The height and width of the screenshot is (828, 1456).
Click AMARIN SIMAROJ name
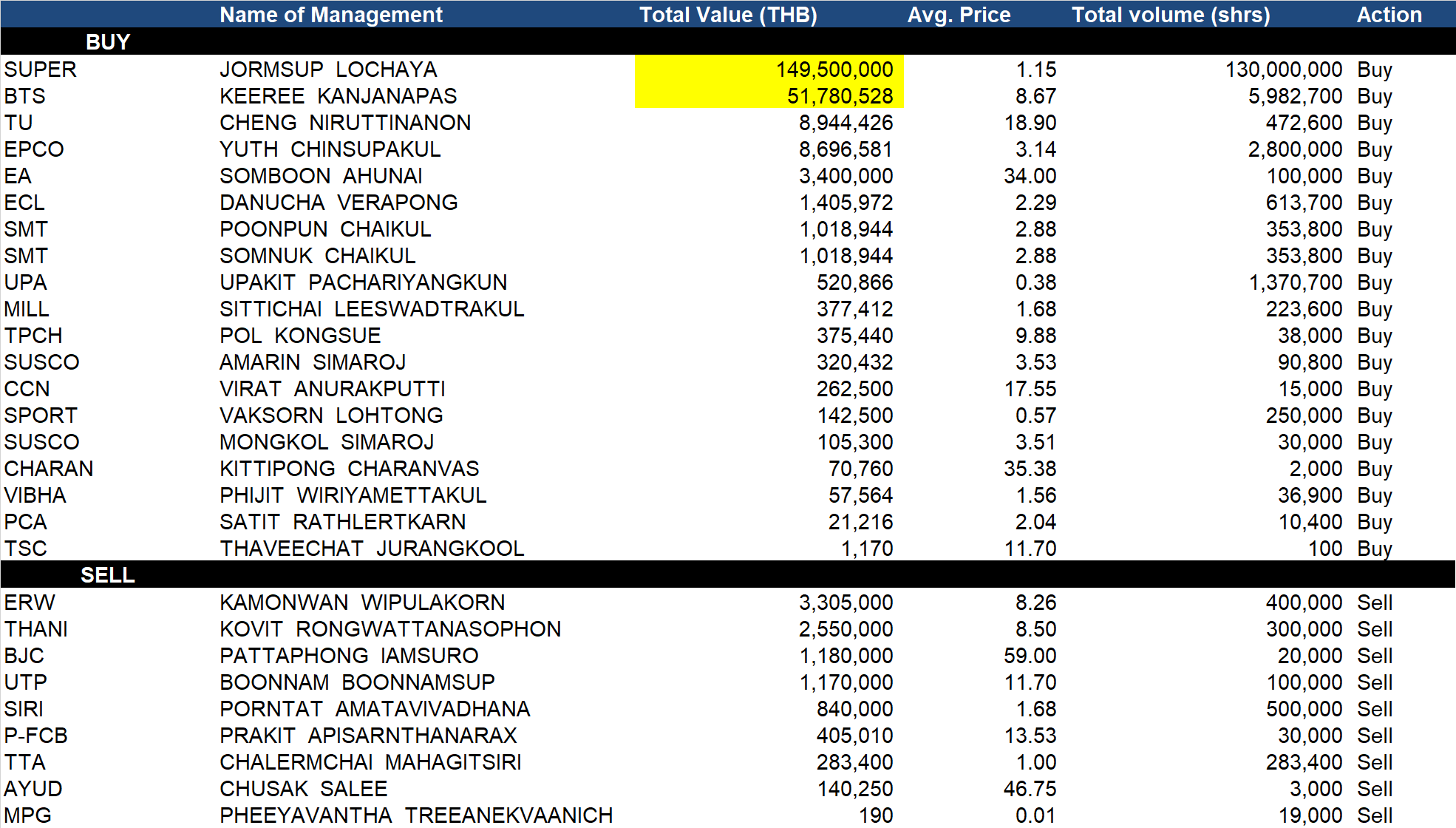[313, 362]
